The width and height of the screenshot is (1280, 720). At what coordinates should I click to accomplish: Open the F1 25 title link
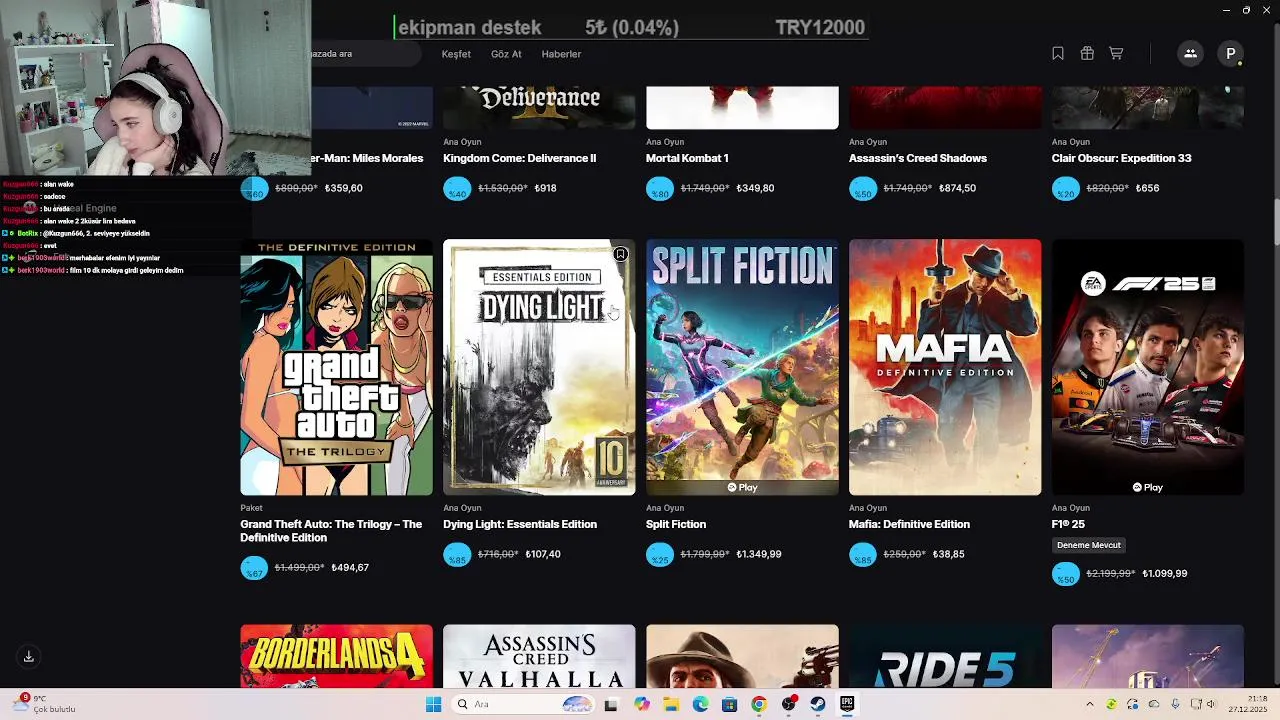pyautogui.click(x=1068, y=524)
